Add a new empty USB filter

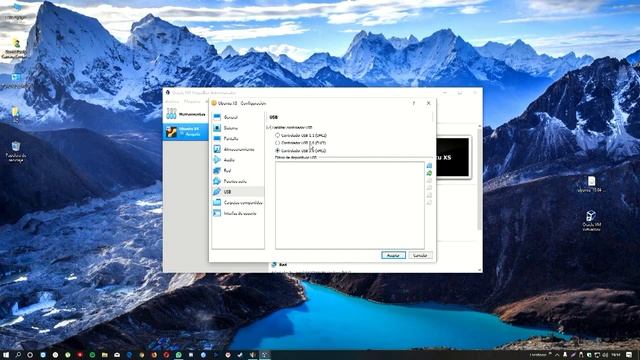click(429, 166)
